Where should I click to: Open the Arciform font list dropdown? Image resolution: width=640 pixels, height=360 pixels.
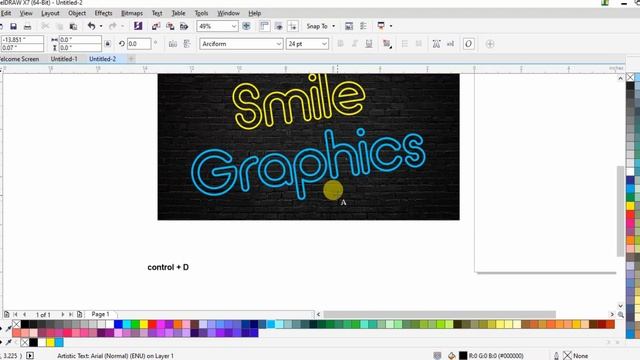279,44
